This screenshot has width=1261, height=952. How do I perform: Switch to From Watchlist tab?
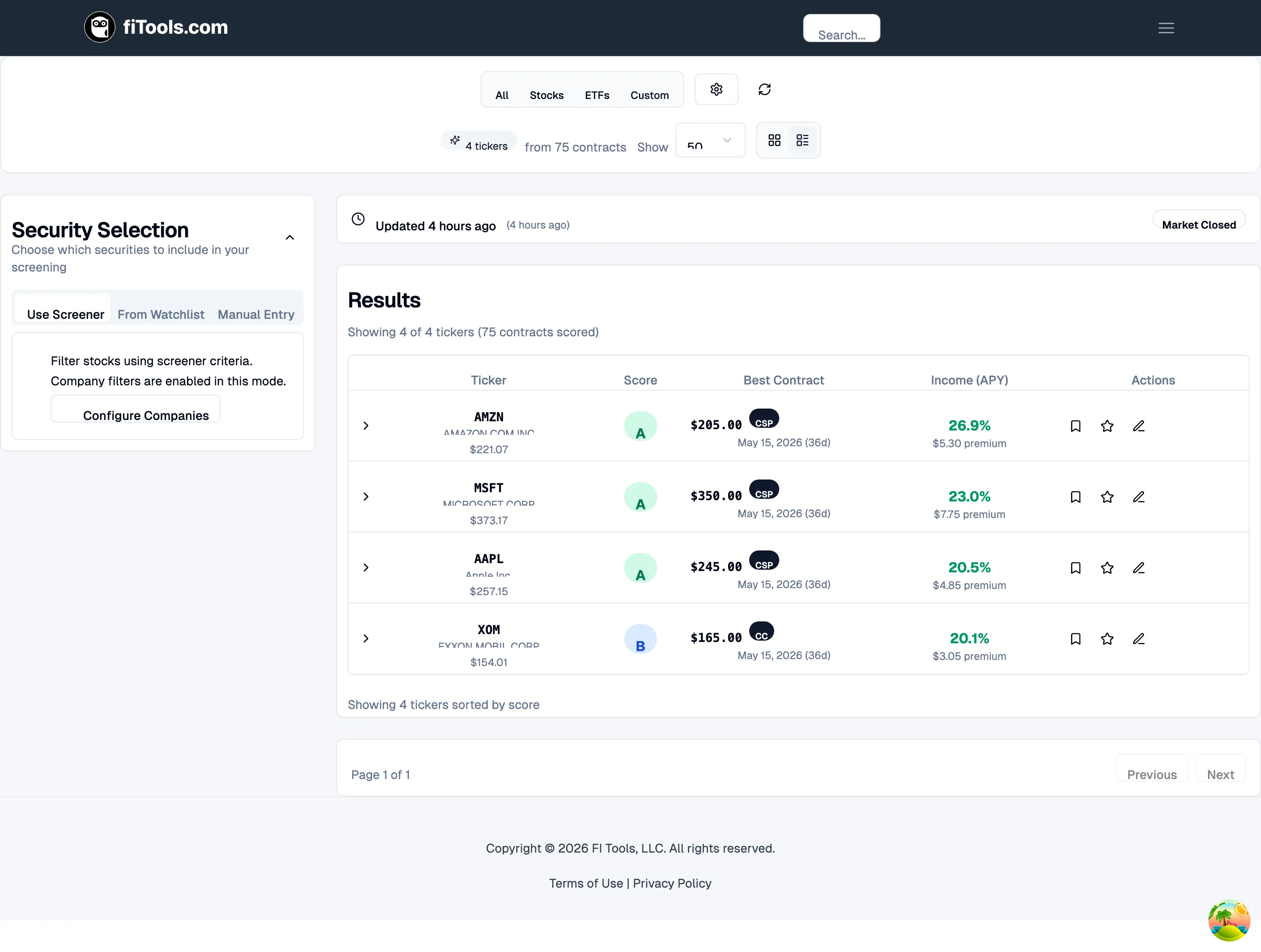pos(161,315)
